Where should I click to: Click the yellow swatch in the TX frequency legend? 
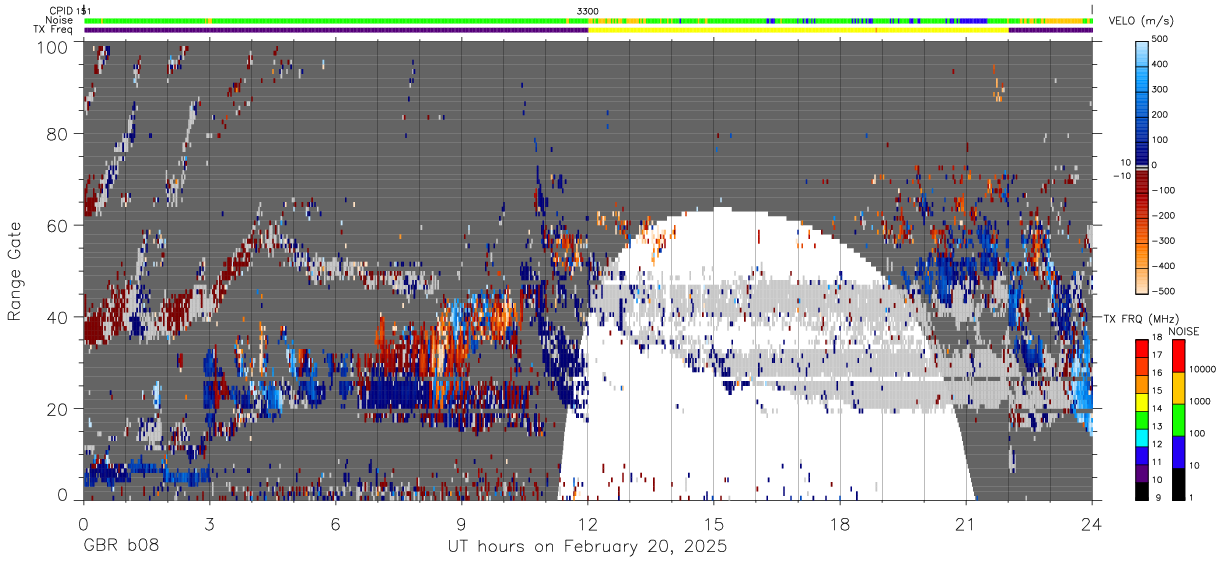1141,401
